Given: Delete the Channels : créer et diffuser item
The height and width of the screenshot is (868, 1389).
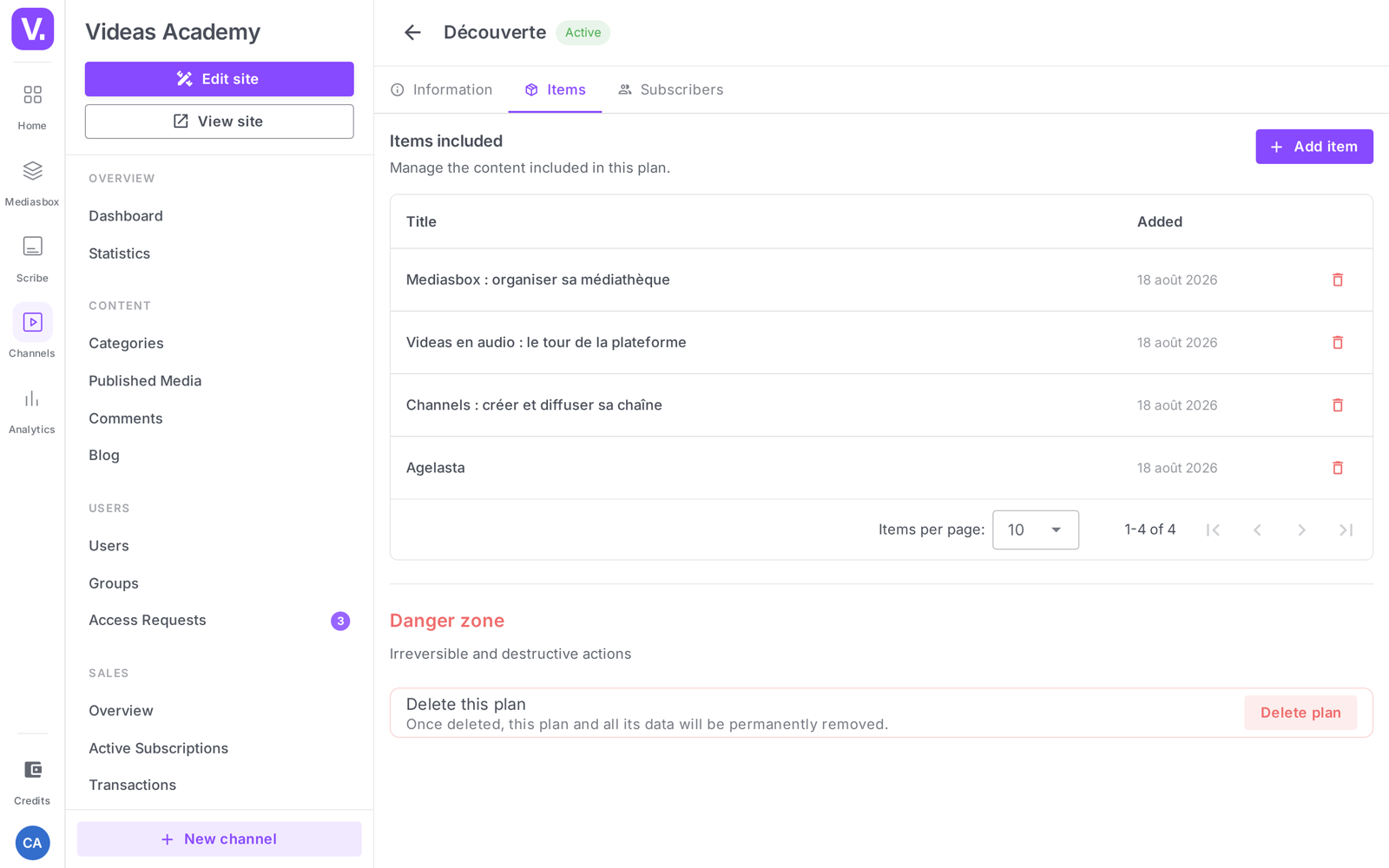Looking at the screenshot, I should tap(1338, 404).
